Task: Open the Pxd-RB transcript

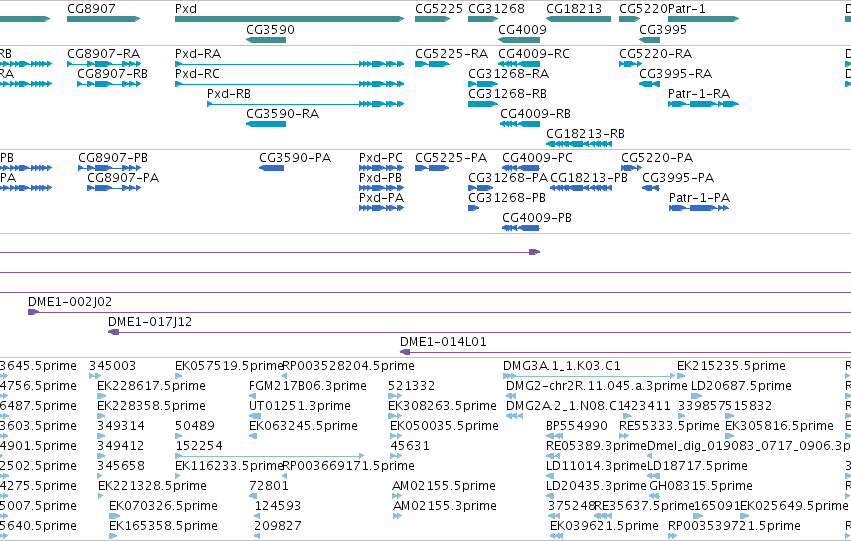Action: coord(306,104)
